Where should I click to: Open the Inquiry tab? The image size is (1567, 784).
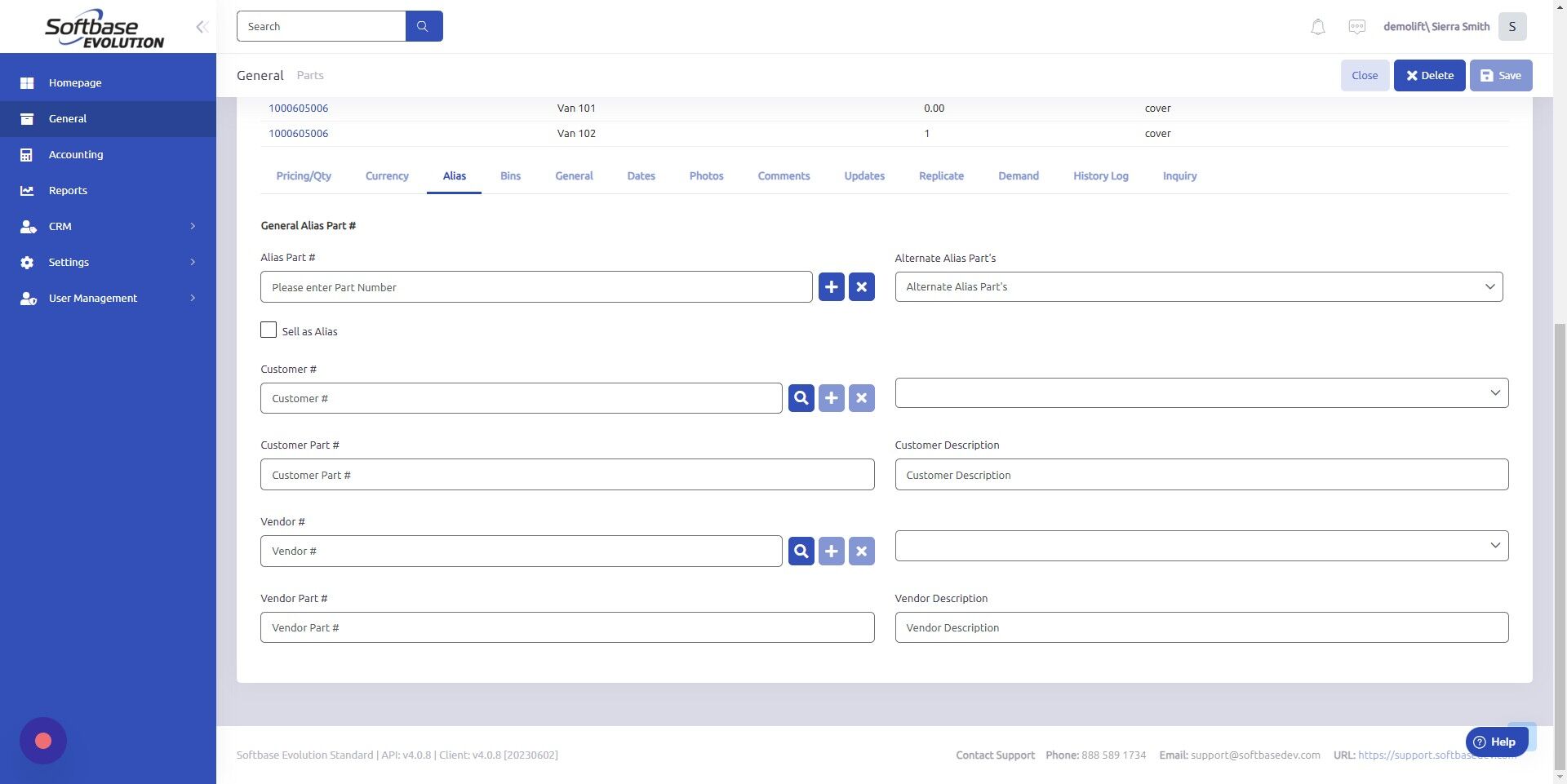(1179, 176)
